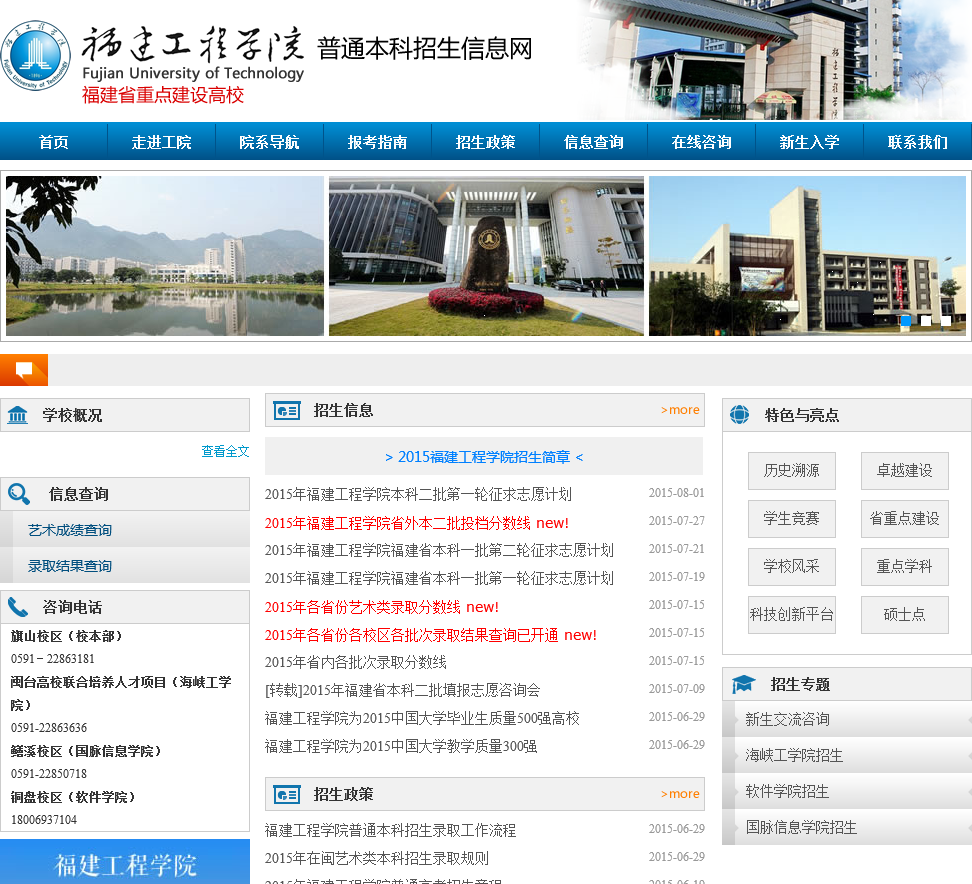Open 2015年省内各批次录取分数线 item
Viewport: 972px width, 884px height.
[x=356, y=662]
